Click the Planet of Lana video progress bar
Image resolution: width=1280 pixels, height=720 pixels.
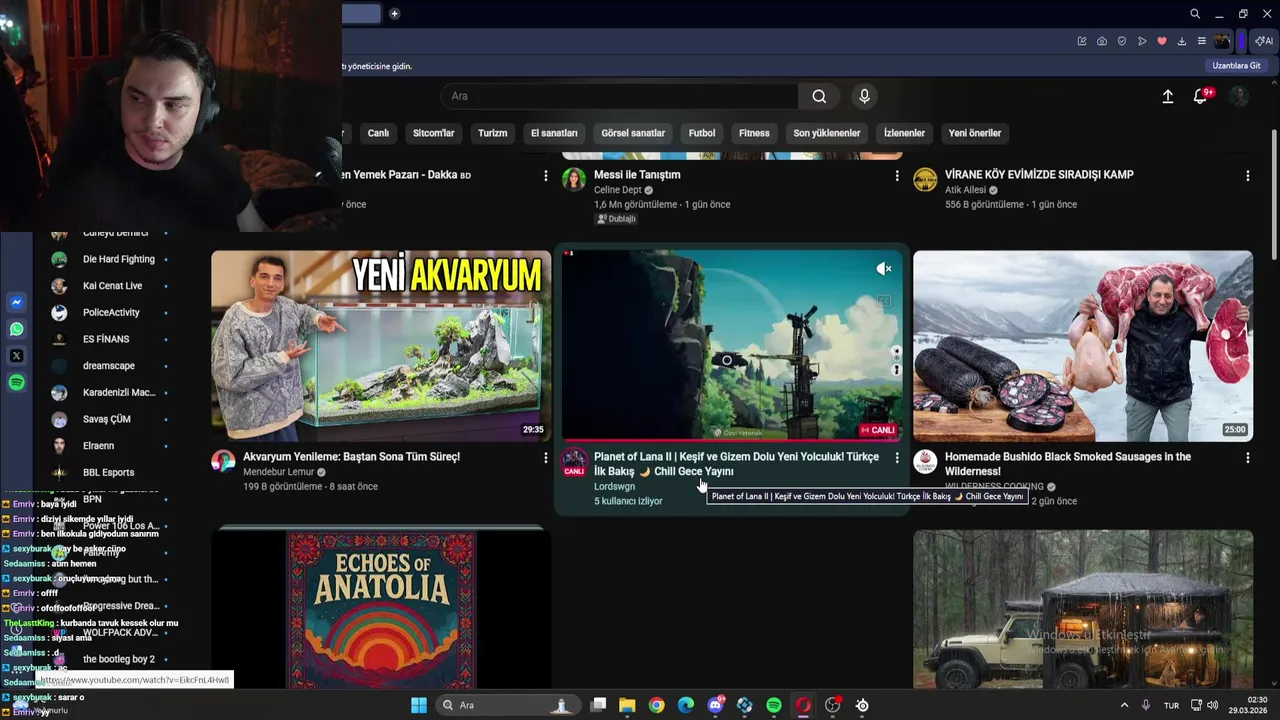[x=732, y=440]
